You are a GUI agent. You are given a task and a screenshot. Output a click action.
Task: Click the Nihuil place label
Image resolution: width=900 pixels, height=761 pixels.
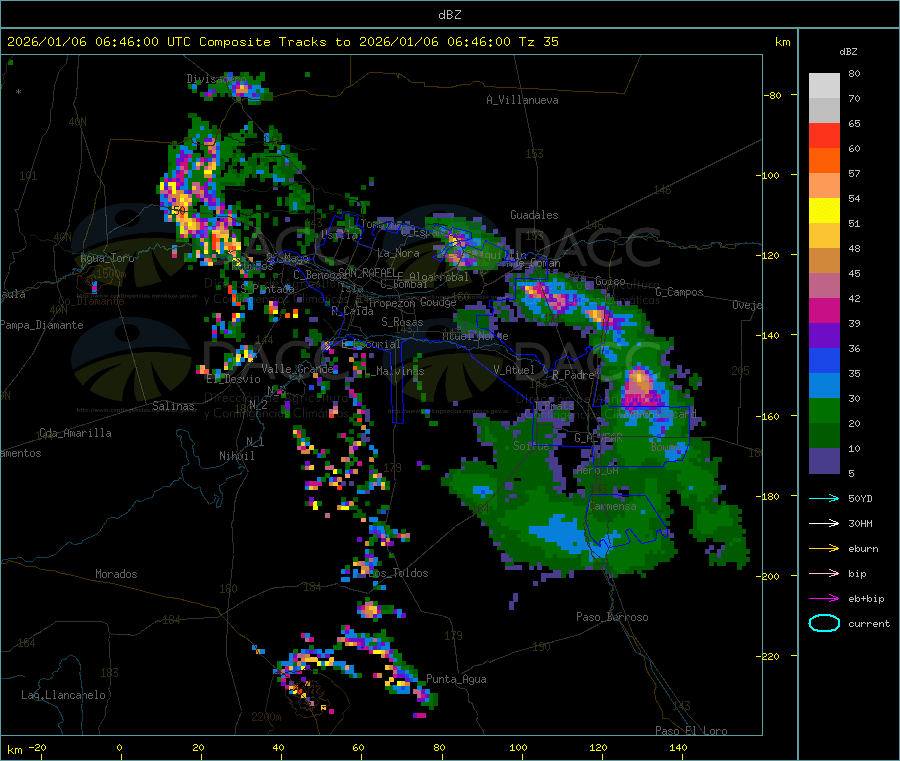[x=236, y=456]
